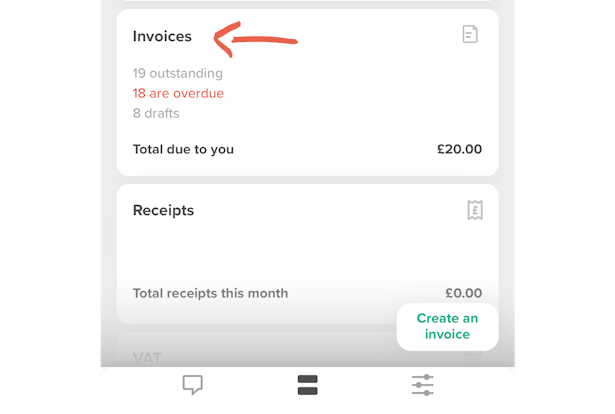The image size is (615, 414).
Task: Open the VAT card heading
Action: pos(147,358)
